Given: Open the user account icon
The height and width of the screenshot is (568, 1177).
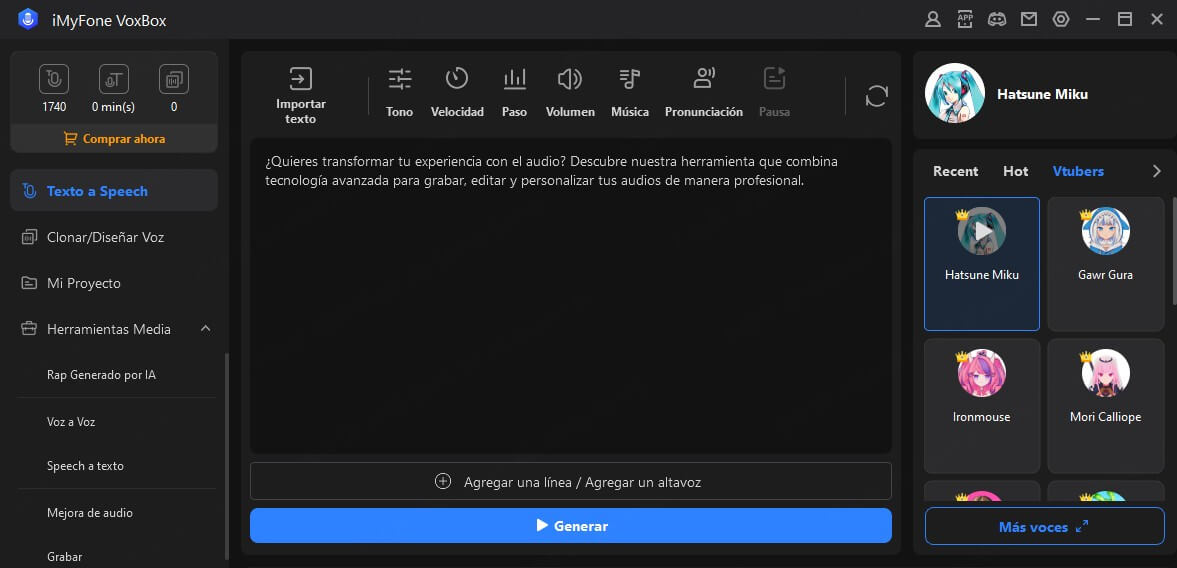Looking at the screenshot, I should (x=933, y=20).
